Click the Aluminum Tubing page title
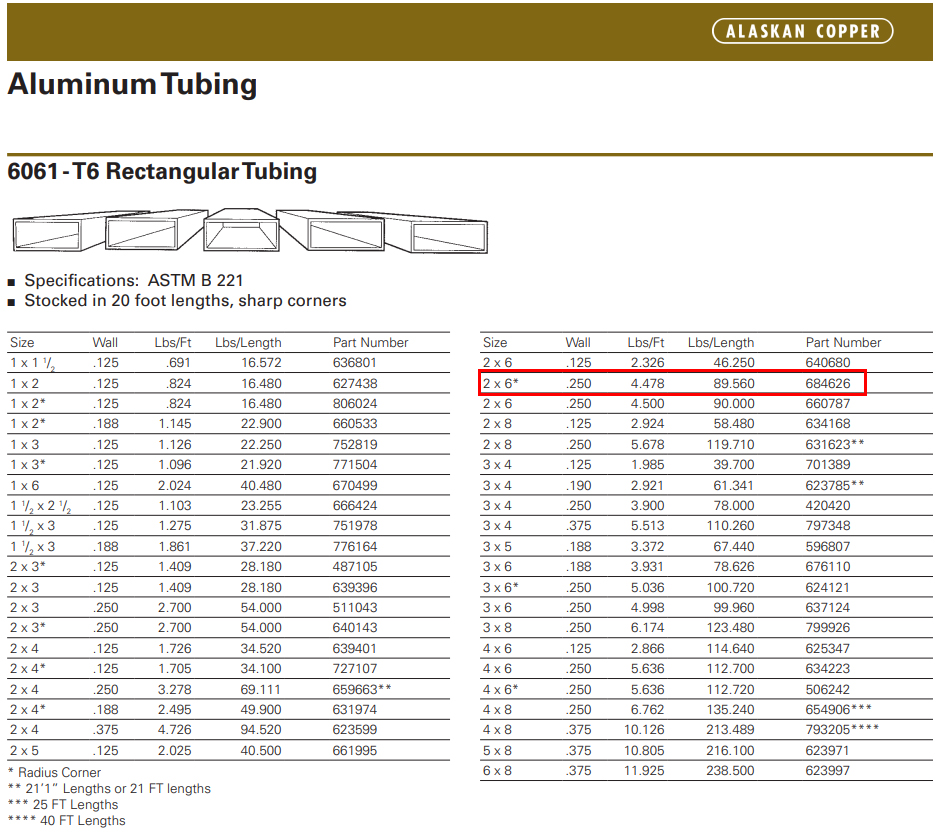The width and height of the screenshot is (938, 833). coord(132,85)
